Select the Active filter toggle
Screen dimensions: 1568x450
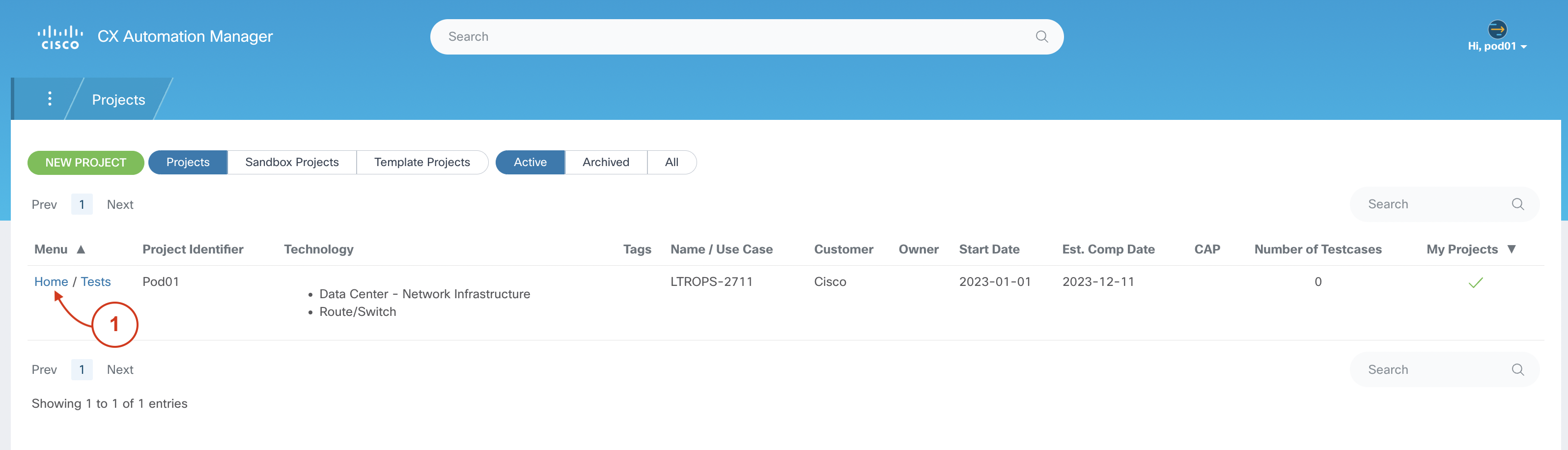point(530,162)
